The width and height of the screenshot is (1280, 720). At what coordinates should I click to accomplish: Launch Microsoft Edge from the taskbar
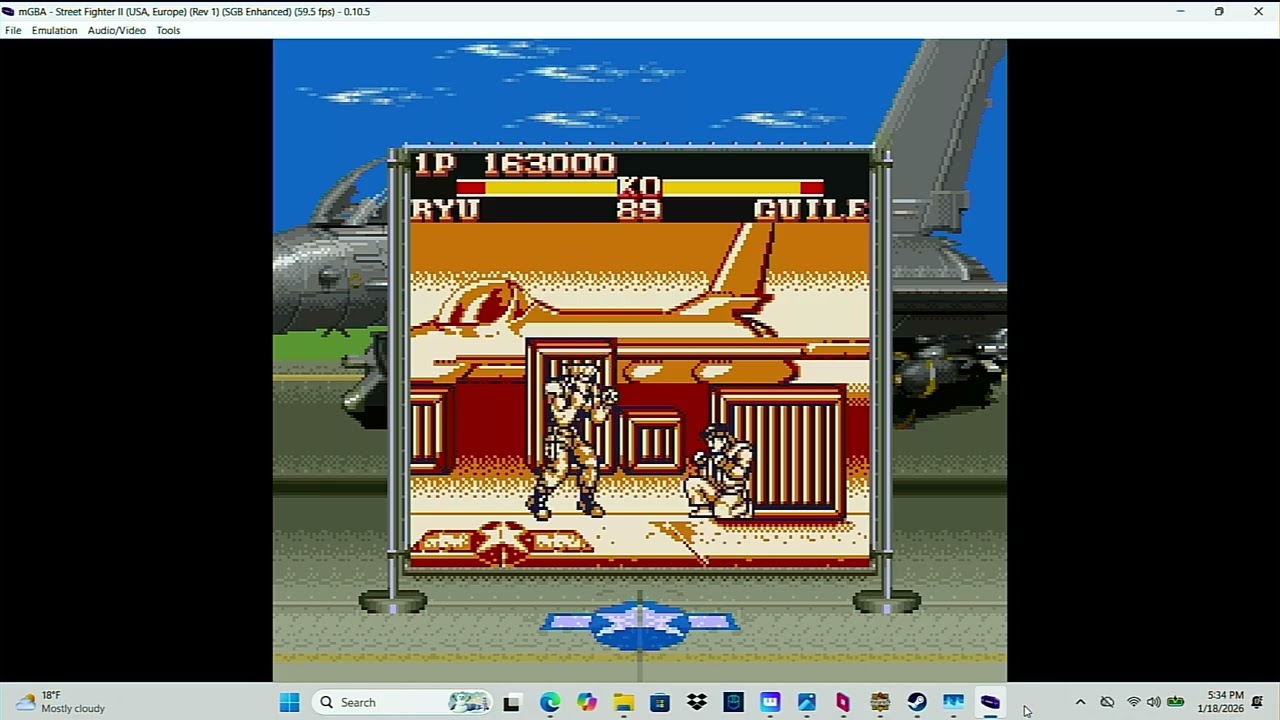pos(549,702)
